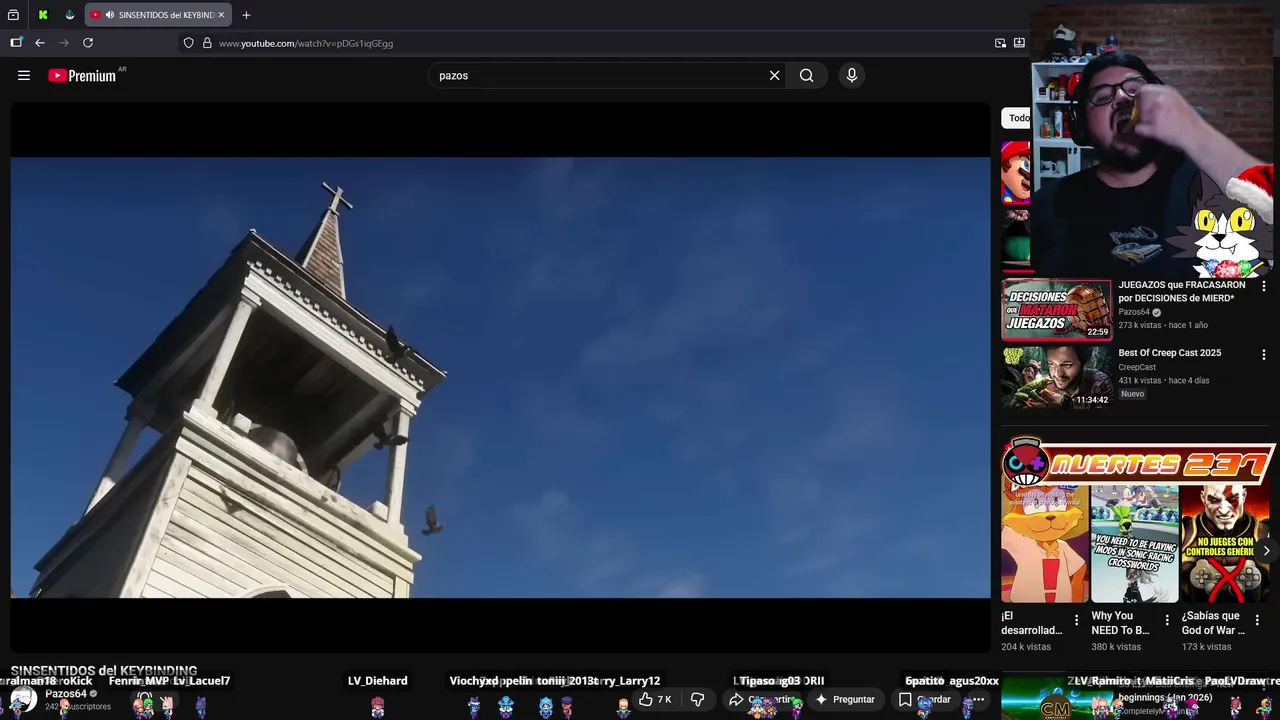Open 'Why You NEED To B...' Short thumbnail
The image size is (1280, 720).
tap(1134, 544)
